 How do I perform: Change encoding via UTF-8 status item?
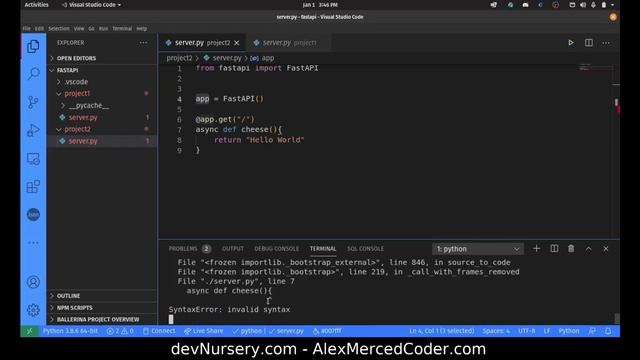pyautogui.click(x=527, y=331)
